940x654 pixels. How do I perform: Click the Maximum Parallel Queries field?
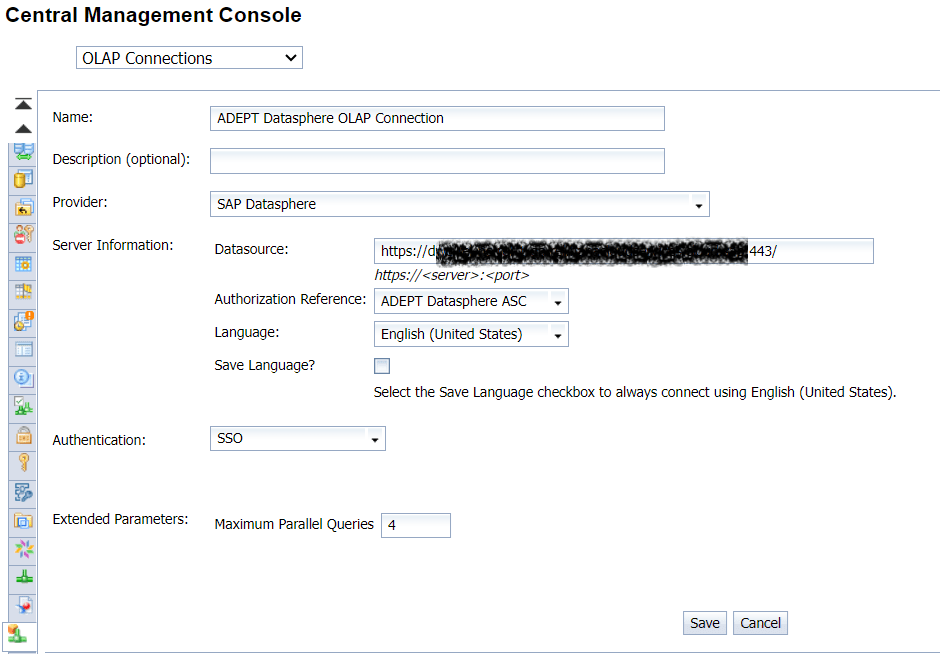click(x=415, y=525)
